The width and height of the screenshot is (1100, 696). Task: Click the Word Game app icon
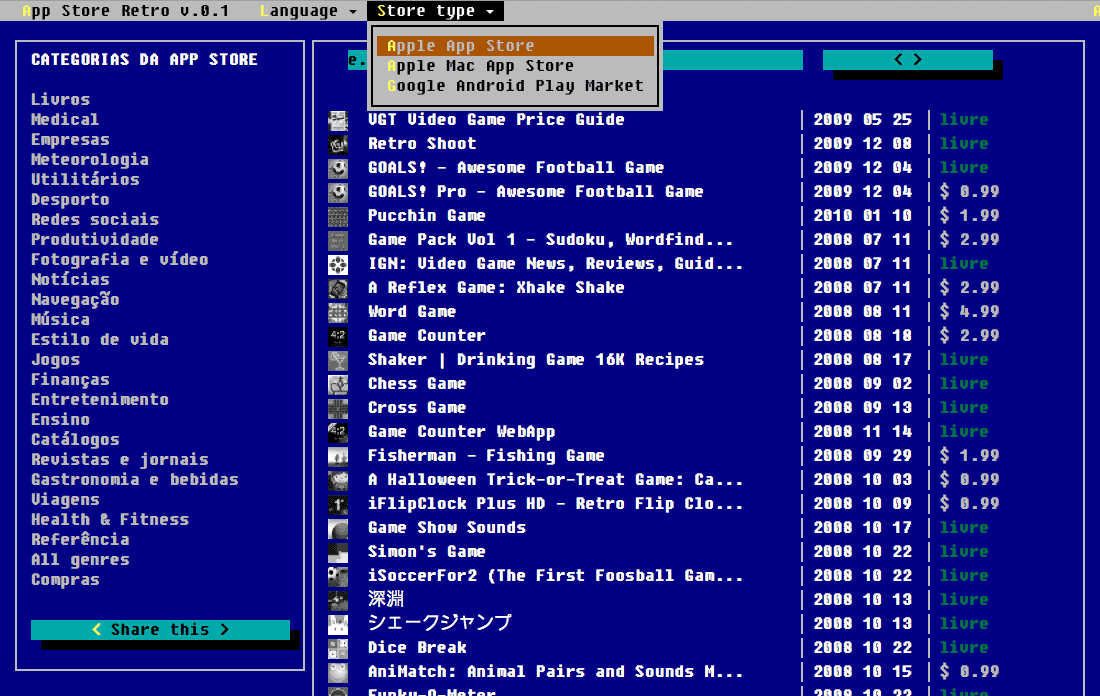tap(338, 312)
